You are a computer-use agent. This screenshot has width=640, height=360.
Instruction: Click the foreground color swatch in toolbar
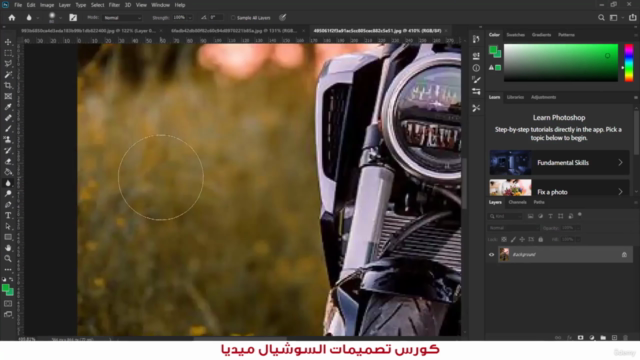pyautogui.click(x=6, y=289)
